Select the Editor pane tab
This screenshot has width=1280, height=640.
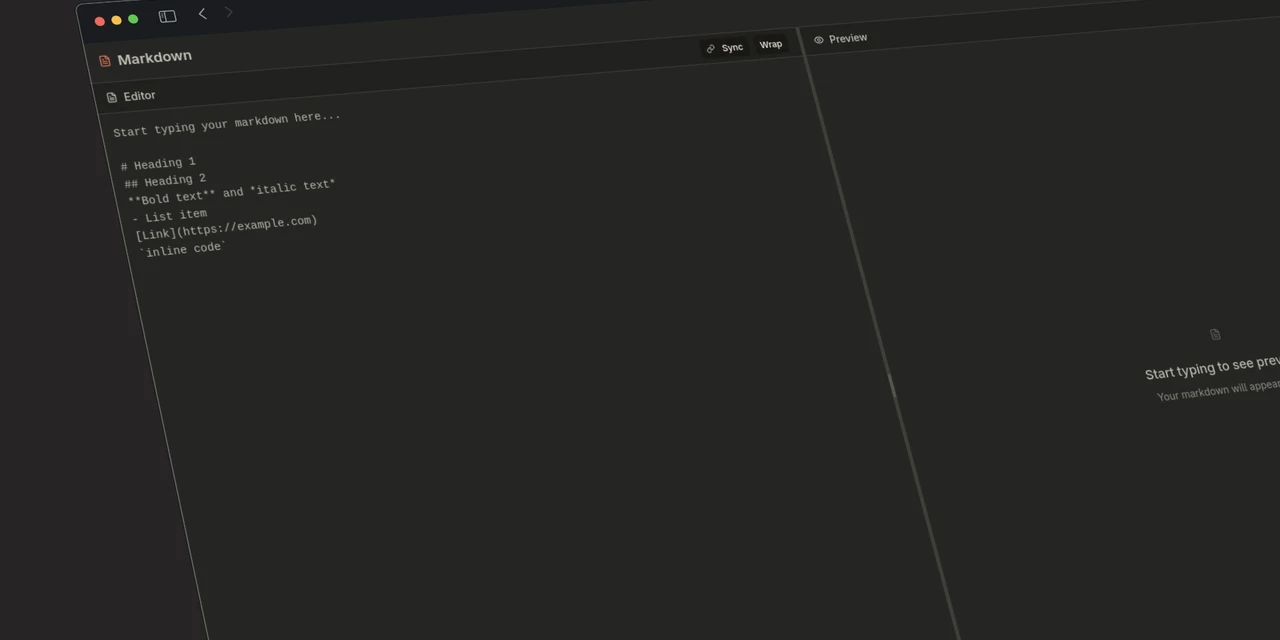(x=131, y=96)
